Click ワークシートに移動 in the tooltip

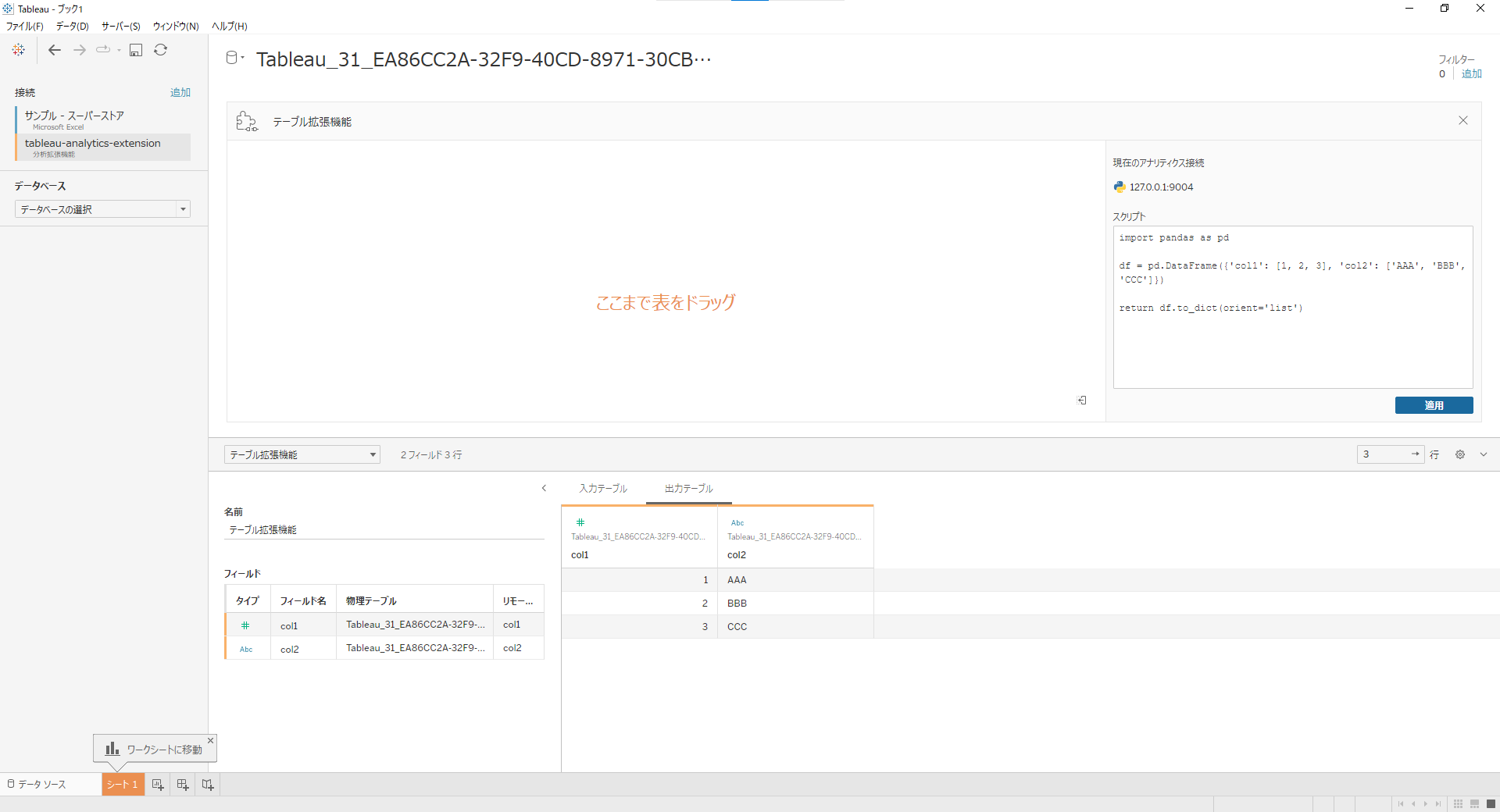pos(154,749)
